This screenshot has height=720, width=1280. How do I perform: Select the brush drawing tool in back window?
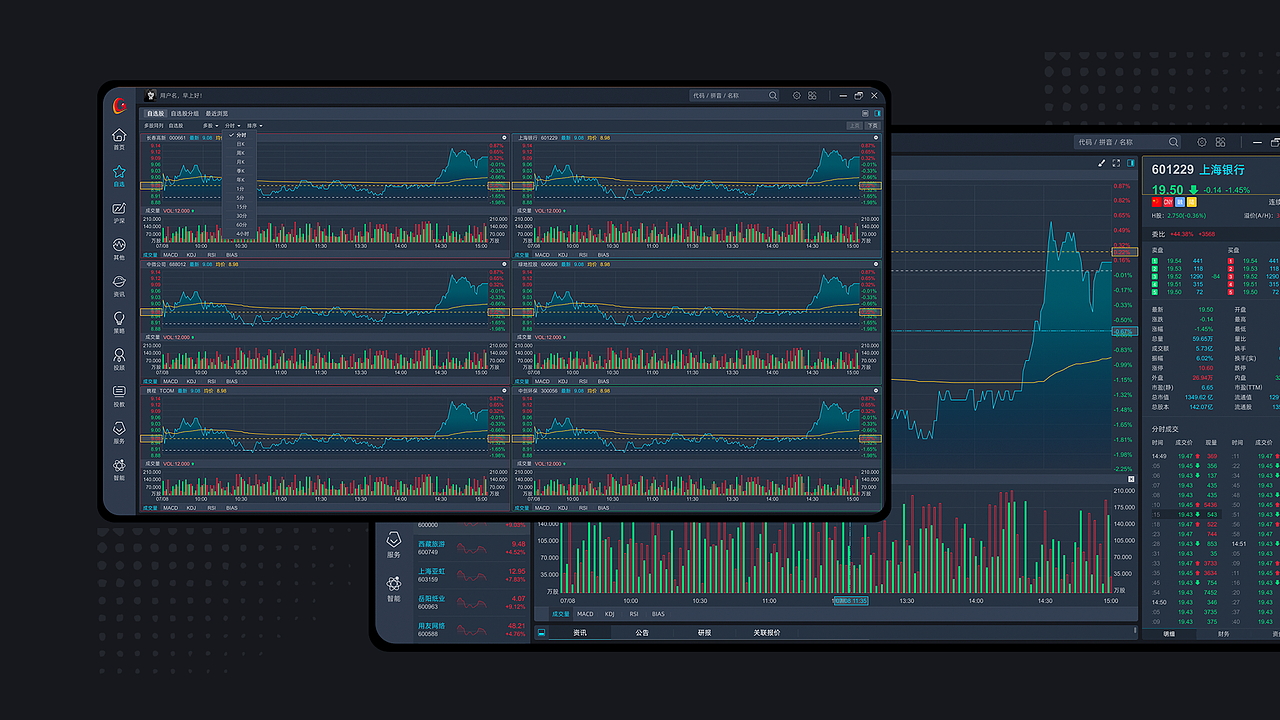tap(1102, 163)
